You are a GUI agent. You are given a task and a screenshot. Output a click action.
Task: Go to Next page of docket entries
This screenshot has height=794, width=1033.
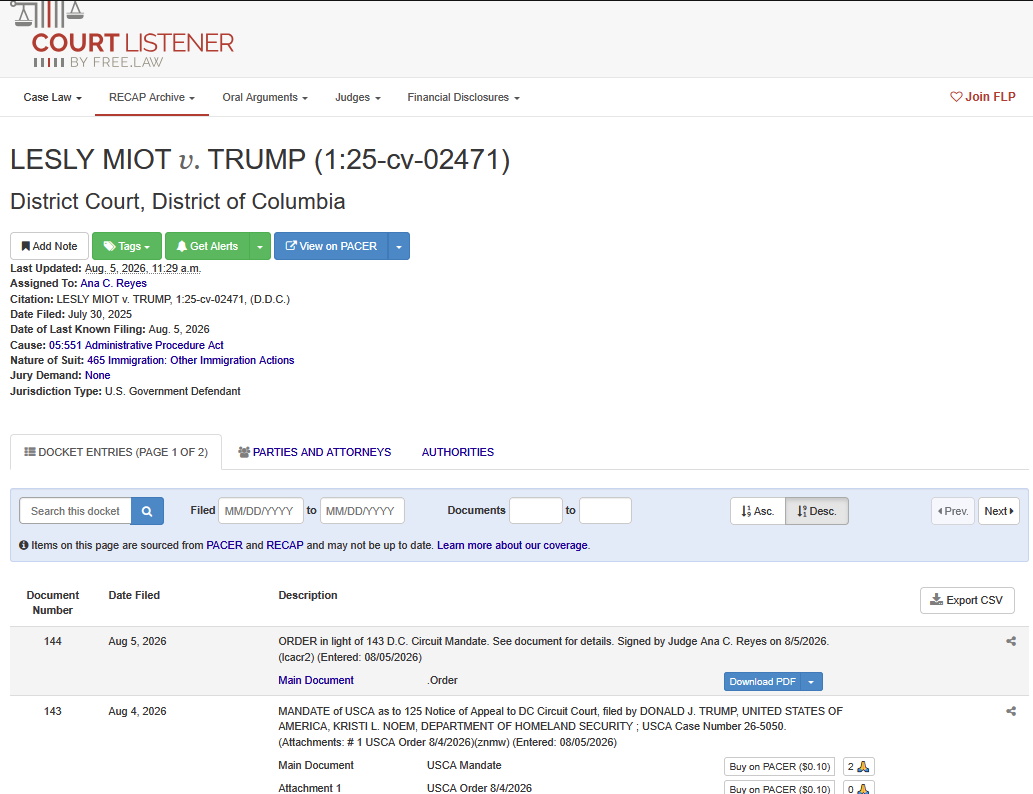pyautogui.click(x=999, y=511)
